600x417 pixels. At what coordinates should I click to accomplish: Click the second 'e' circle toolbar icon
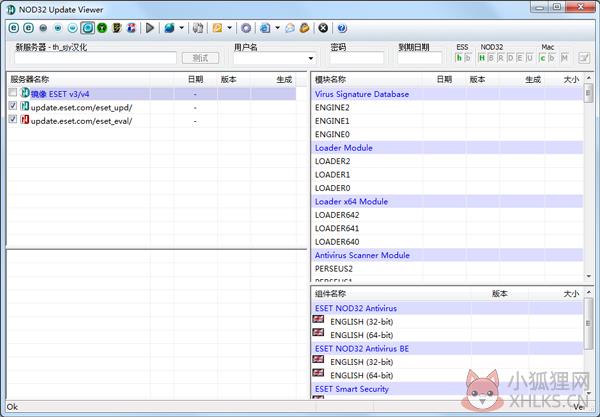coord(28,28)
